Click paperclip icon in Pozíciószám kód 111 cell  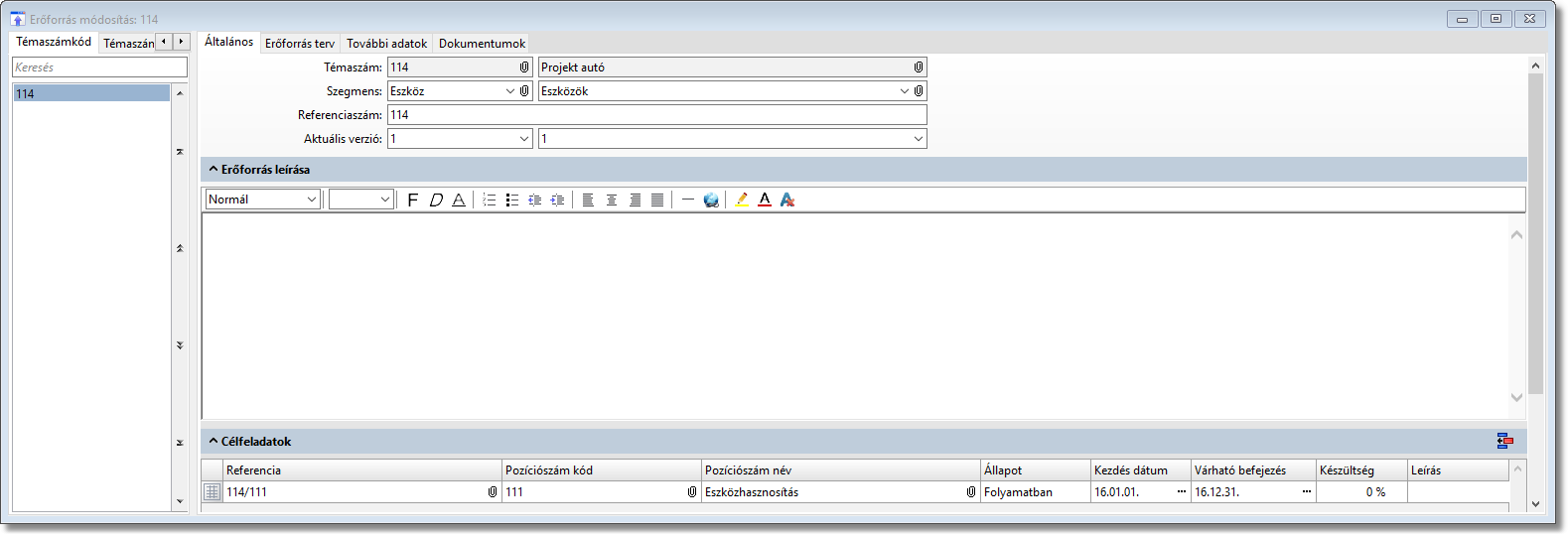692,492
